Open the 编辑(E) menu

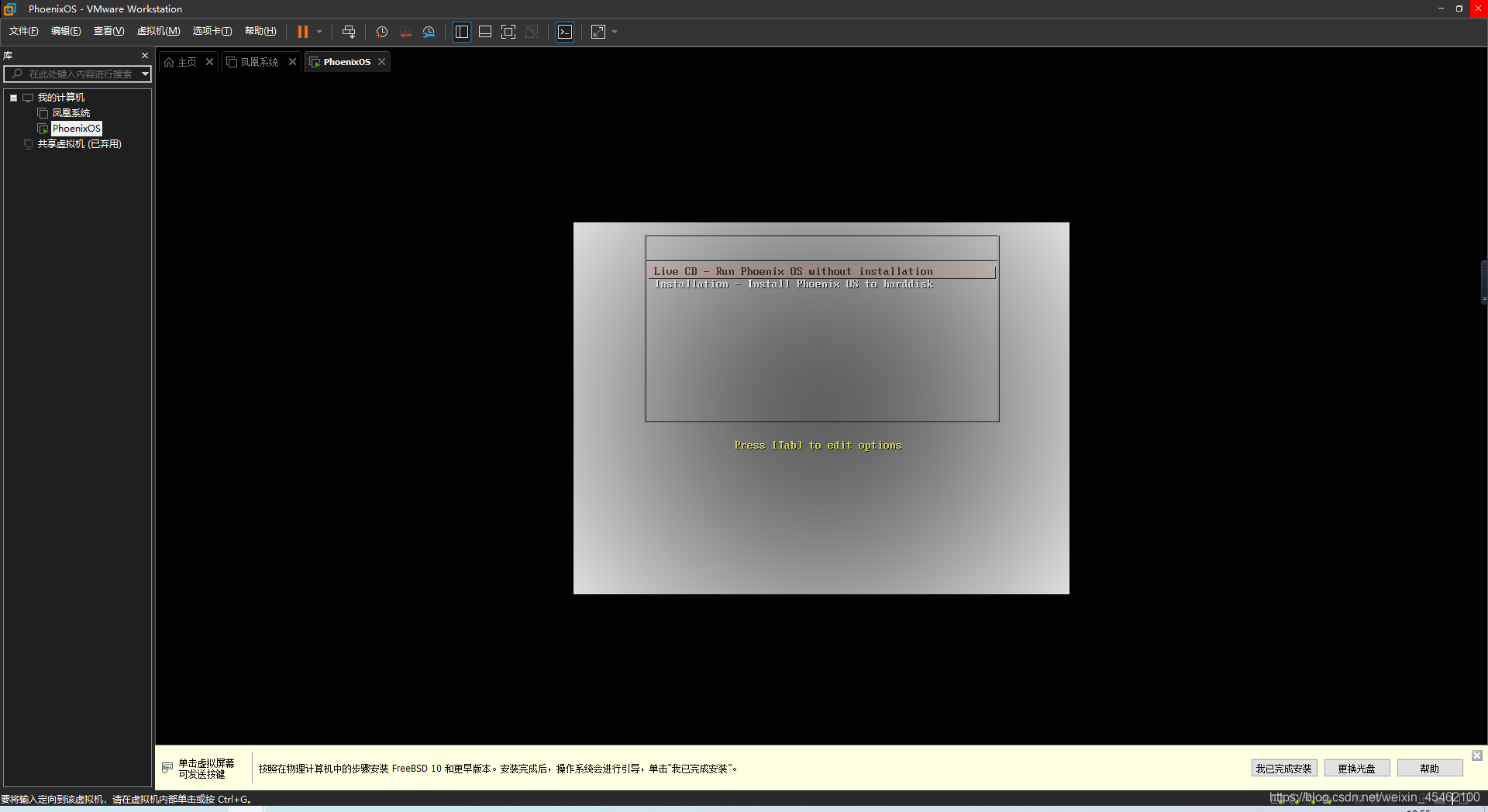tap(66, 31)
